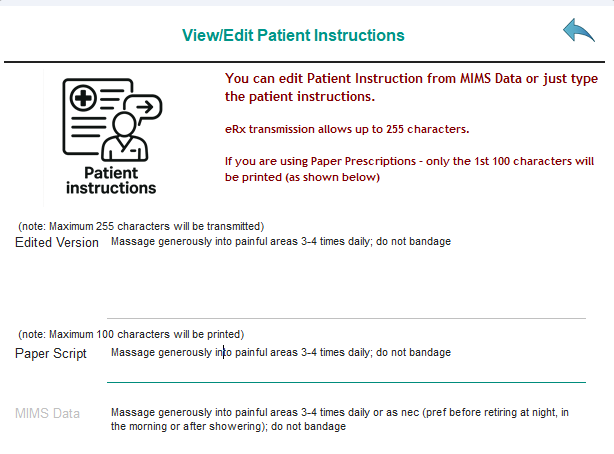Image resolution: width=614 pixels, height=454 pixels.
Task: Click the "Paper Script" label
Action: pos(51,353)
